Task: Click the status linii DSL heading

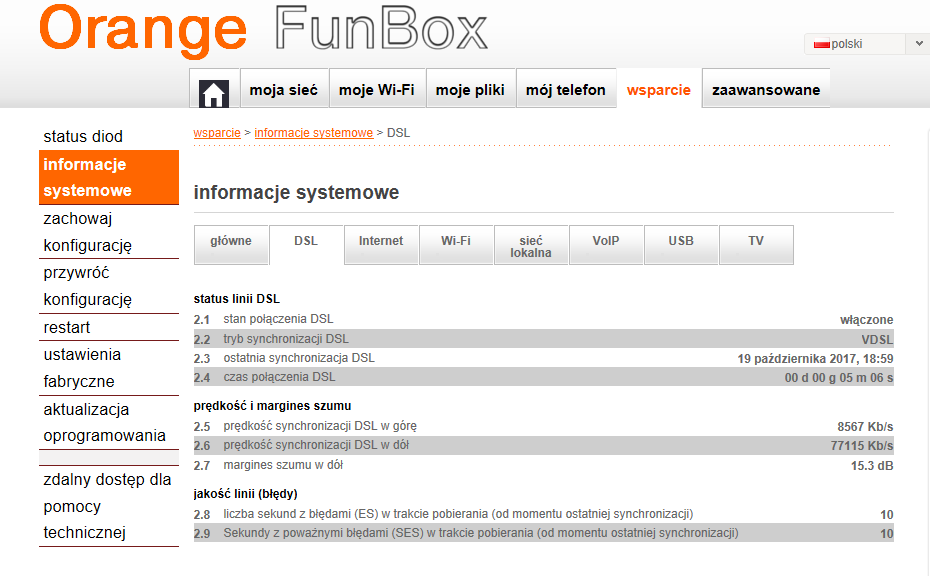Action: point(237,299)
